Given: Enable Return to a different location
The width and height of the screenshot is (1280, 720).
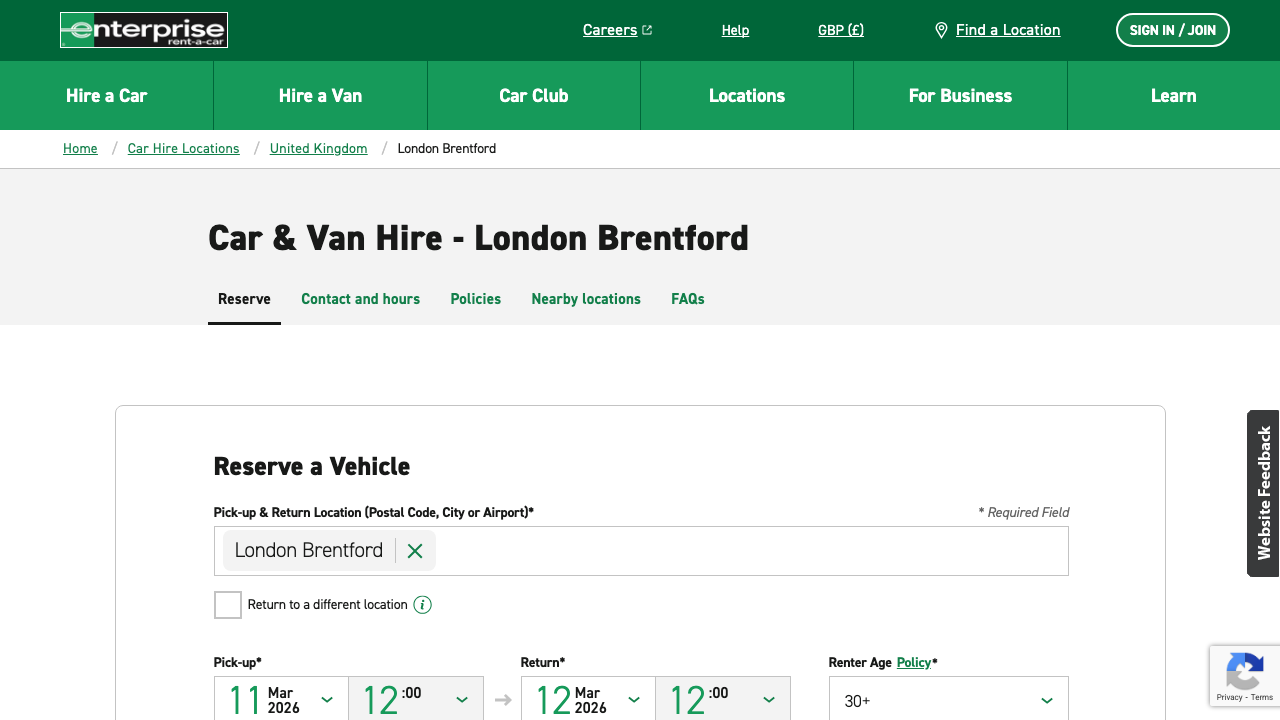Looking at the screenshot, I should click(227, 604).
